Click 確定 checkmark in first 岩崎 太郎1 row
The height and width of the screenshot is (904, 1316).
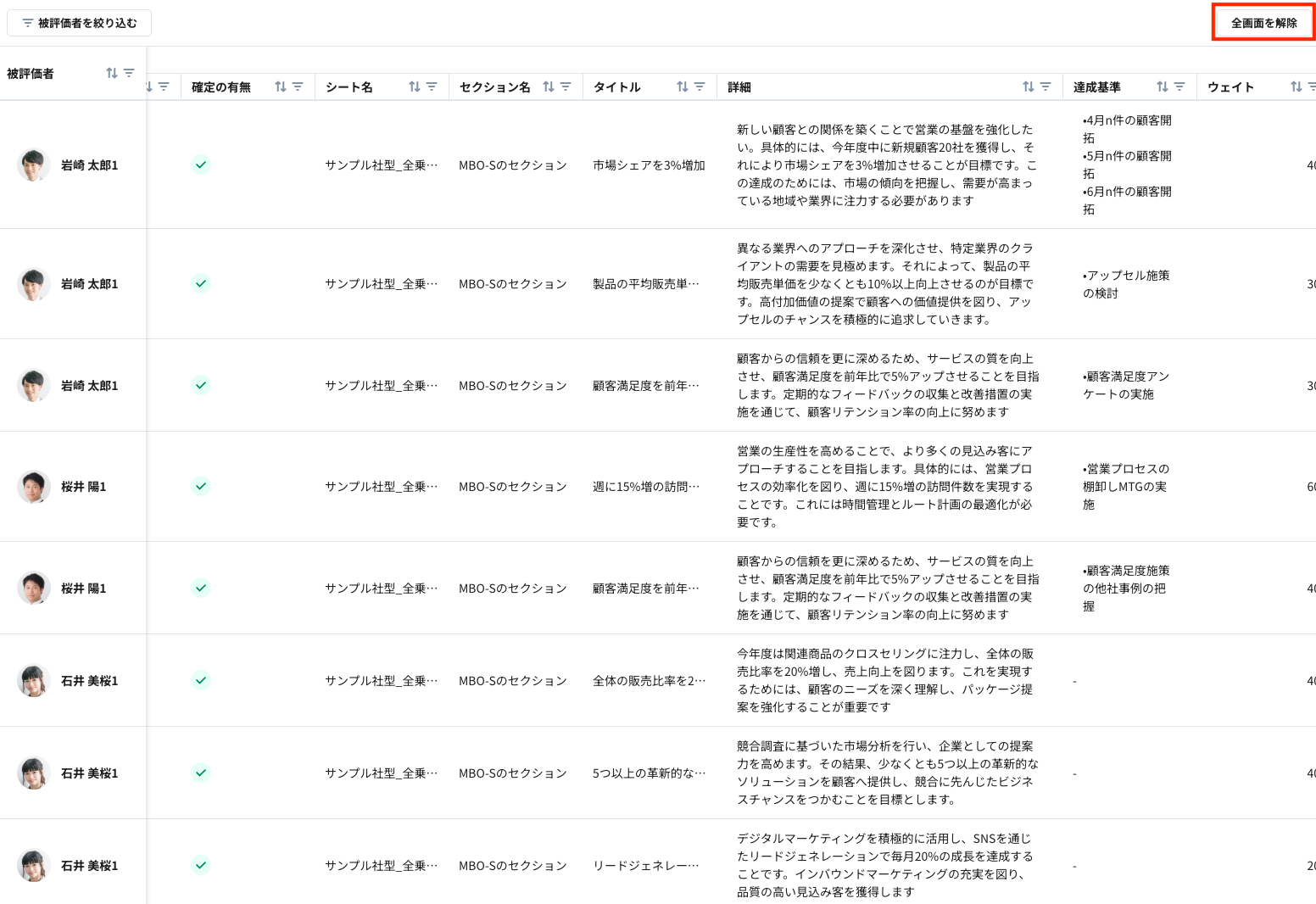pos(201,165)
